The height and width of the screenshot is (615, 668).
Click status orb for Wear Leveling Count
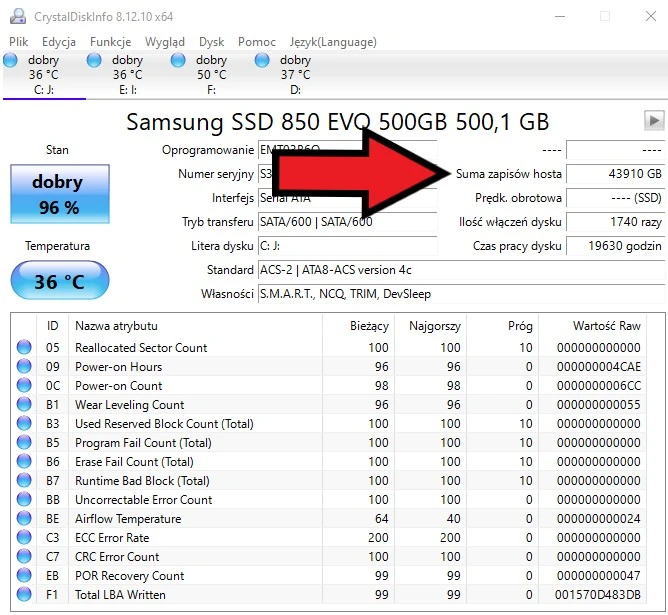24,405
